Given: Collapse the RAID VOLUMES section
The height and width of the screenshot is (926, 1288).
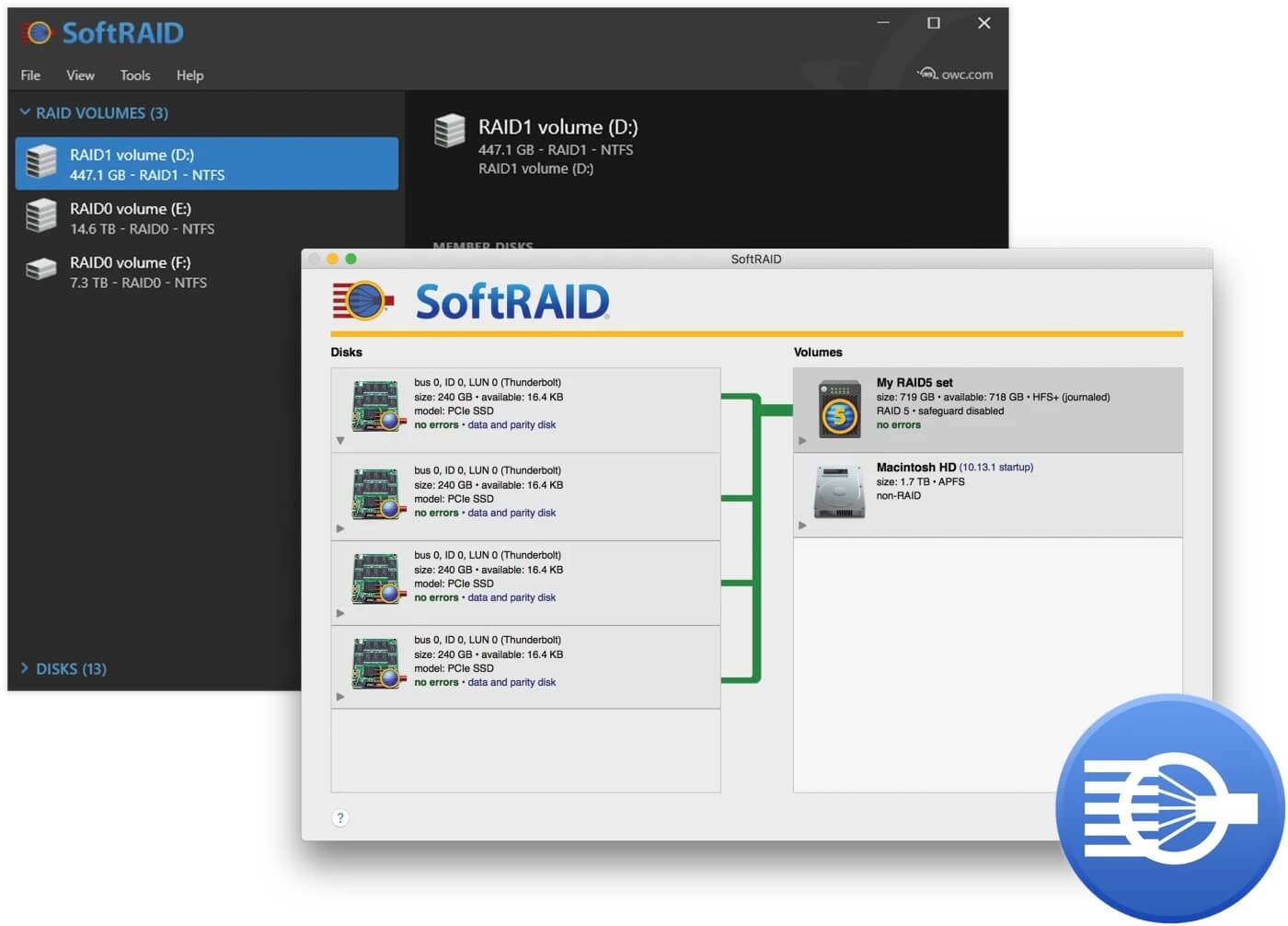Looking at the screenshot, I should tap(25, 112).
